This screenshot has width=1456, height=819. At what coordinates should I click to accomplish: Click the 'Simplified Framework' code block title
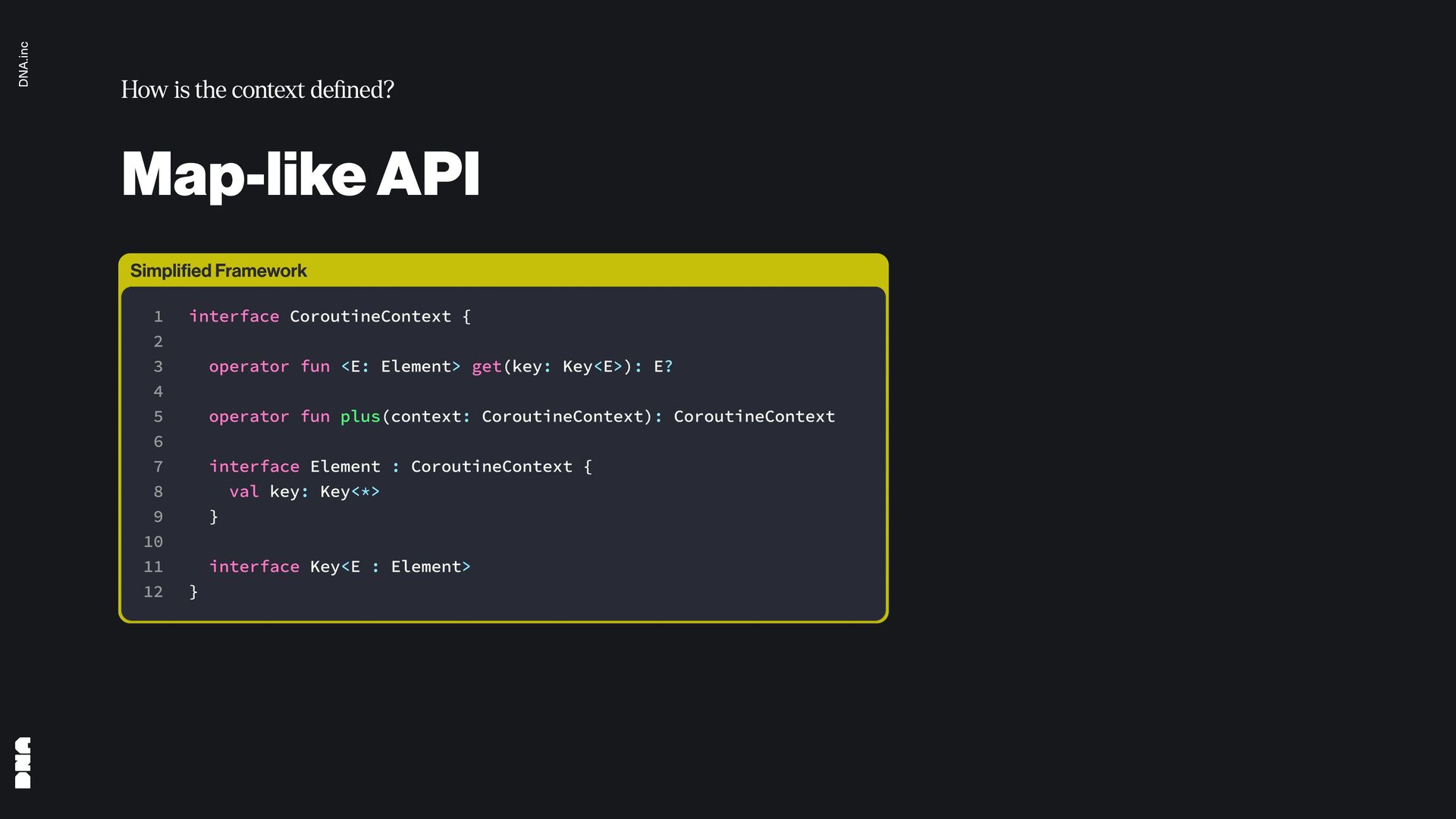click(x=218, y=271)
